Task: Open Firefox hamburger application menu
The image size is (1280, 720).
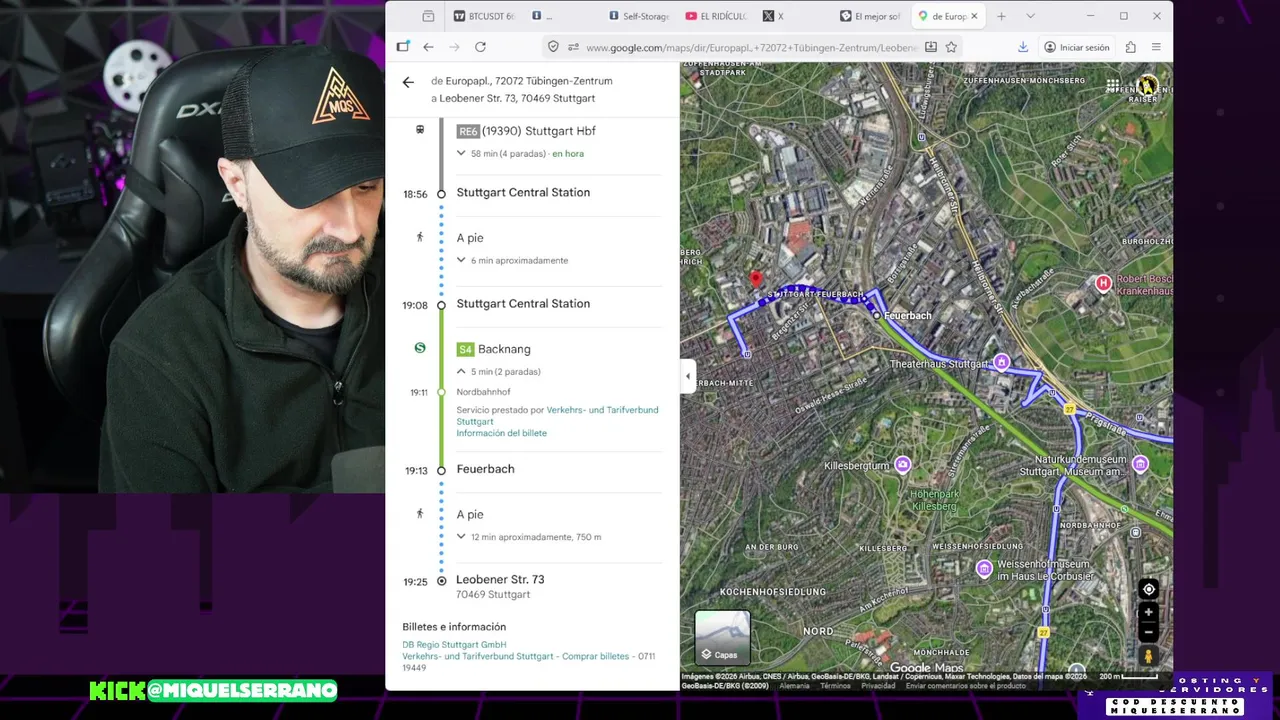Action: [x=1156, y=47]
